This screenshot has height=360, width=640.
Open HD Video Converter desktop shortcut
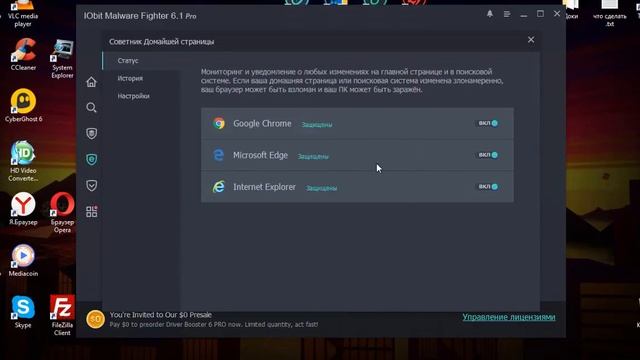[23, 161]
